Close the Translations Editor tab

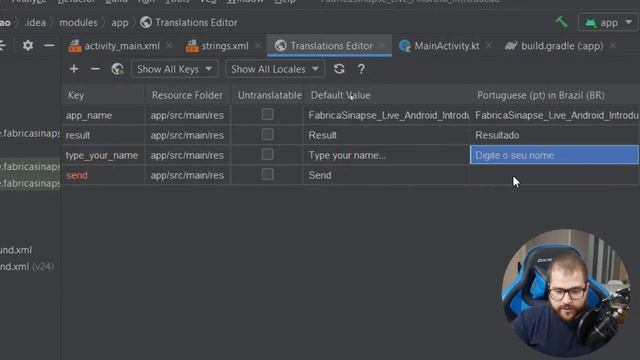382,45
